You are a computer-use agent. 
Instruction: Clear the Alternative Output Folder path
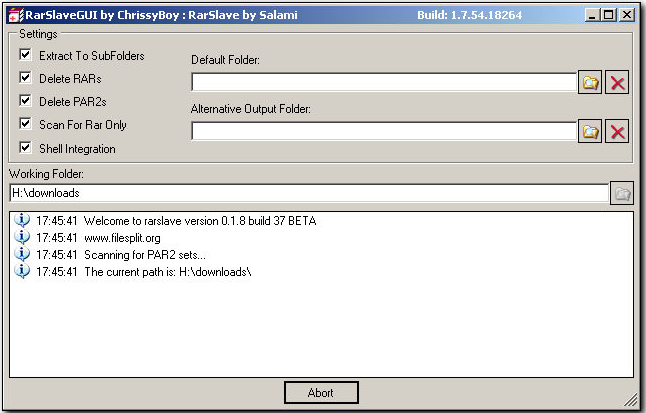coord(617,131)
